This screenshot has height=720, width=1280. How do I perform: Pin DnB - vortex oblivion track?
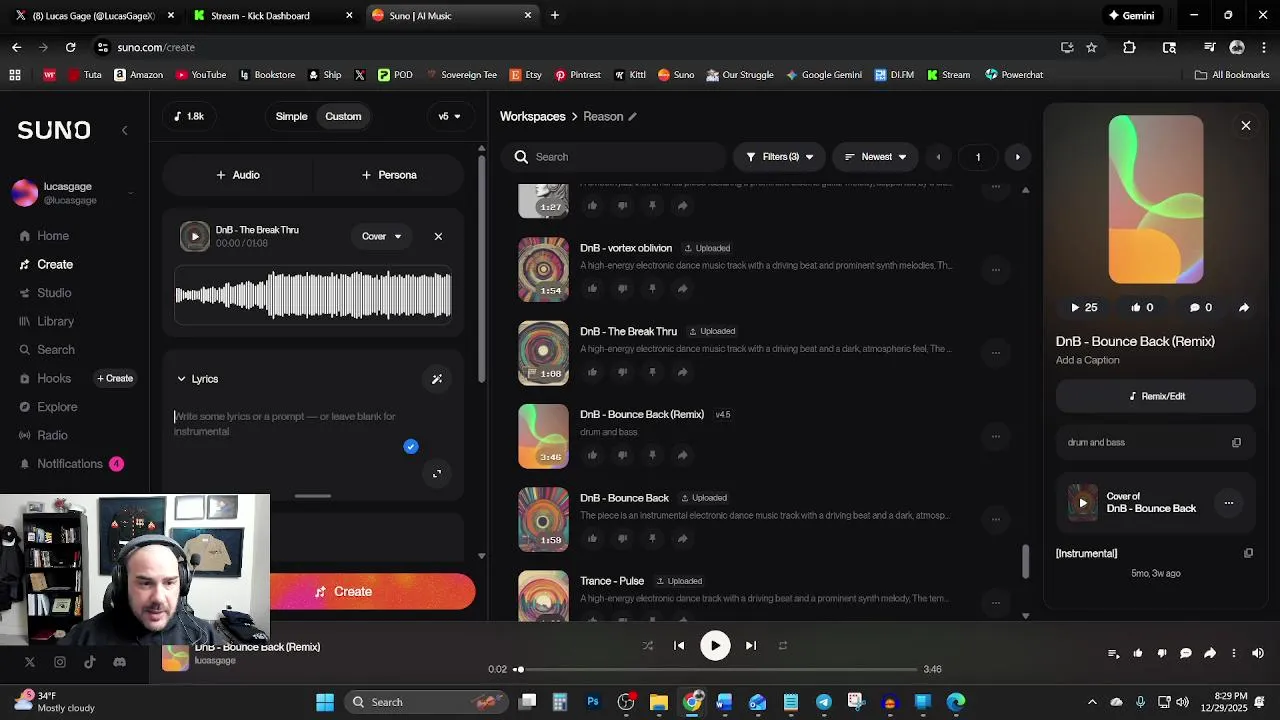pos(652,288)
